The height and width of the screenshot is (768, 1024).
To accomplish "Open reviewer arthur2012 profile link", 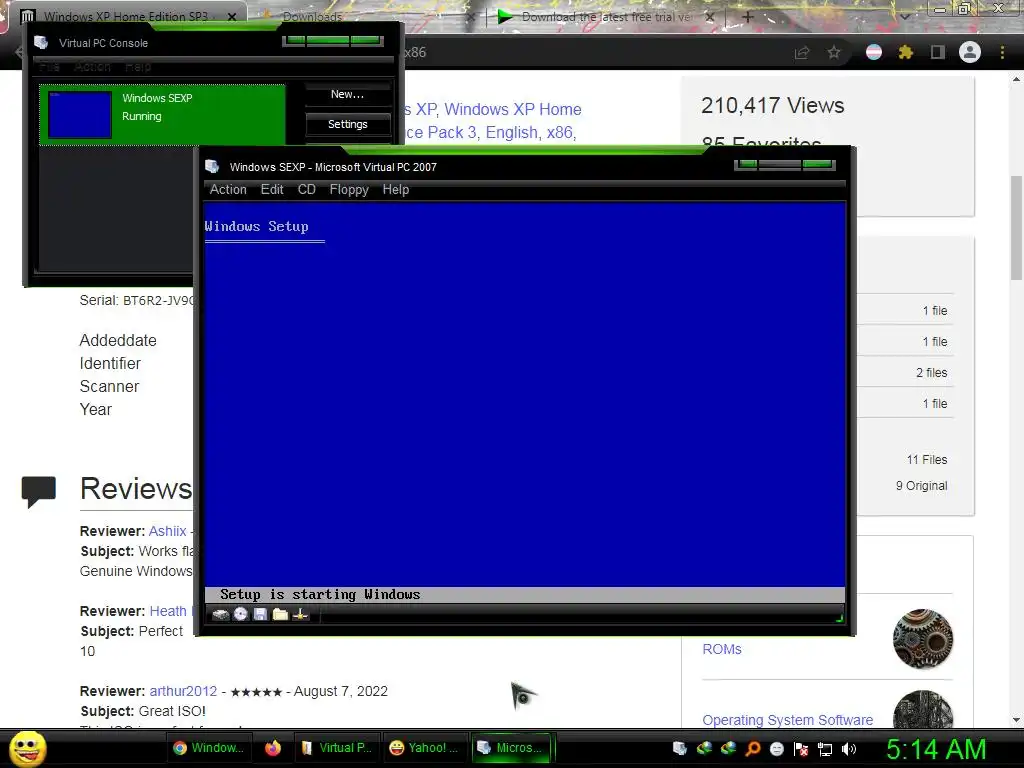I will 183,691.
